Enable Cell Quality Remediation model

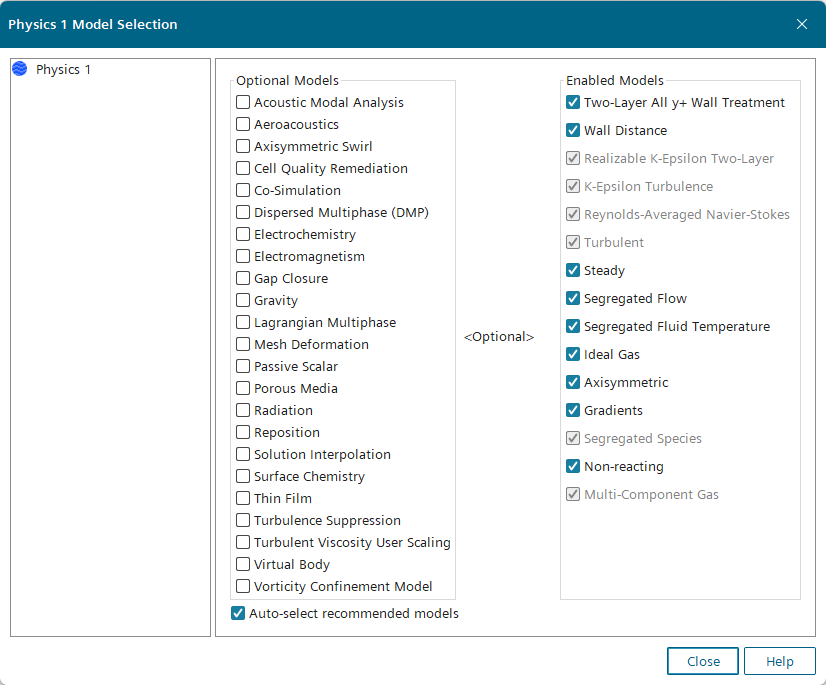coord(243,168)
